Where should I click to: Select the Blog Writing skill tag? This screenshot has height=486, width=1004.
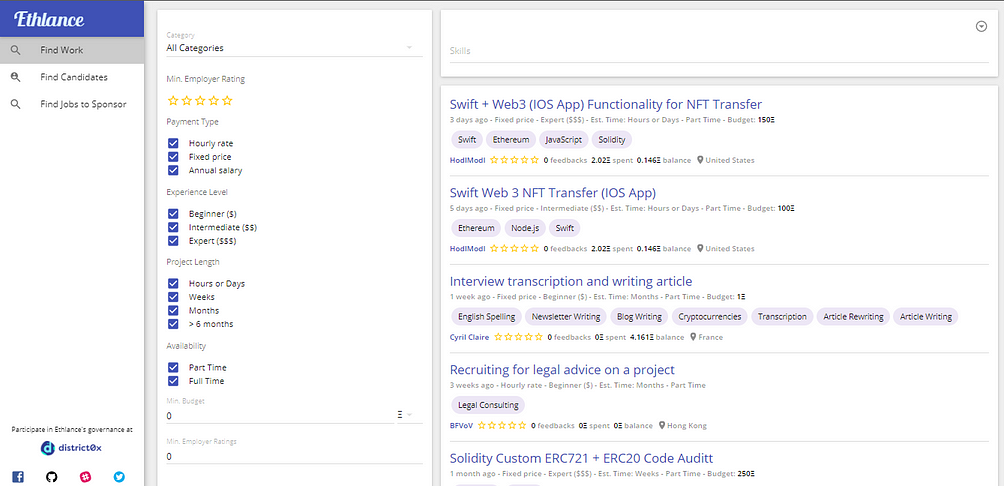(639, 316)
